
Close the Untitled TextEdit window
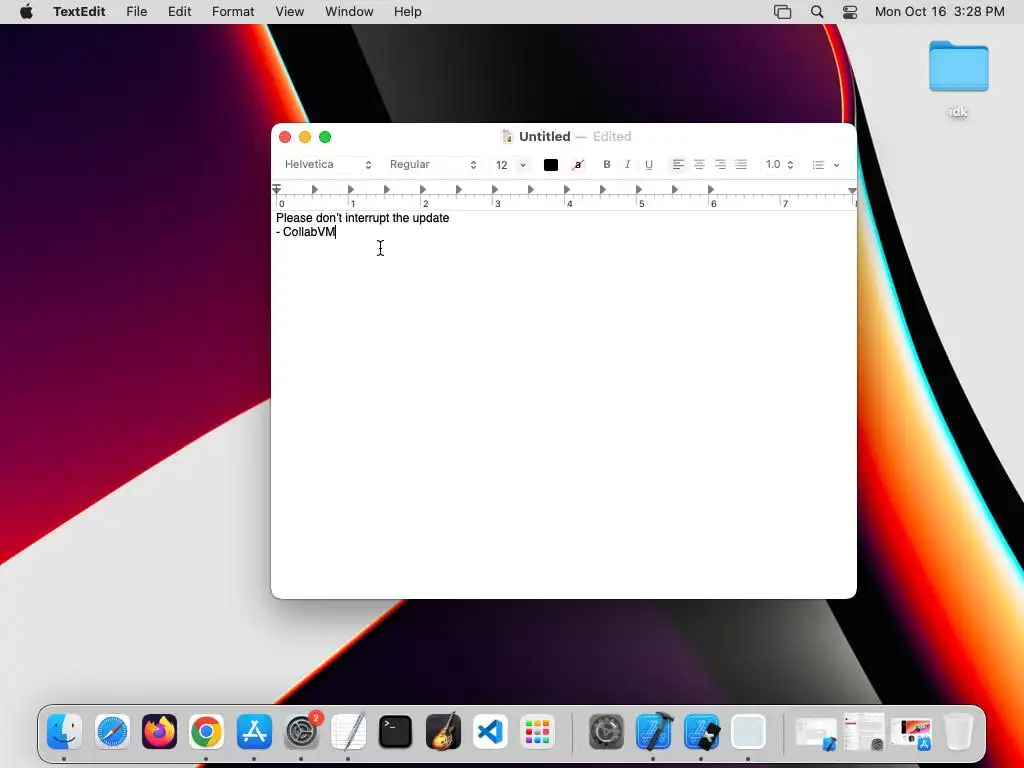pyautogui.click(x=285, y=136)
